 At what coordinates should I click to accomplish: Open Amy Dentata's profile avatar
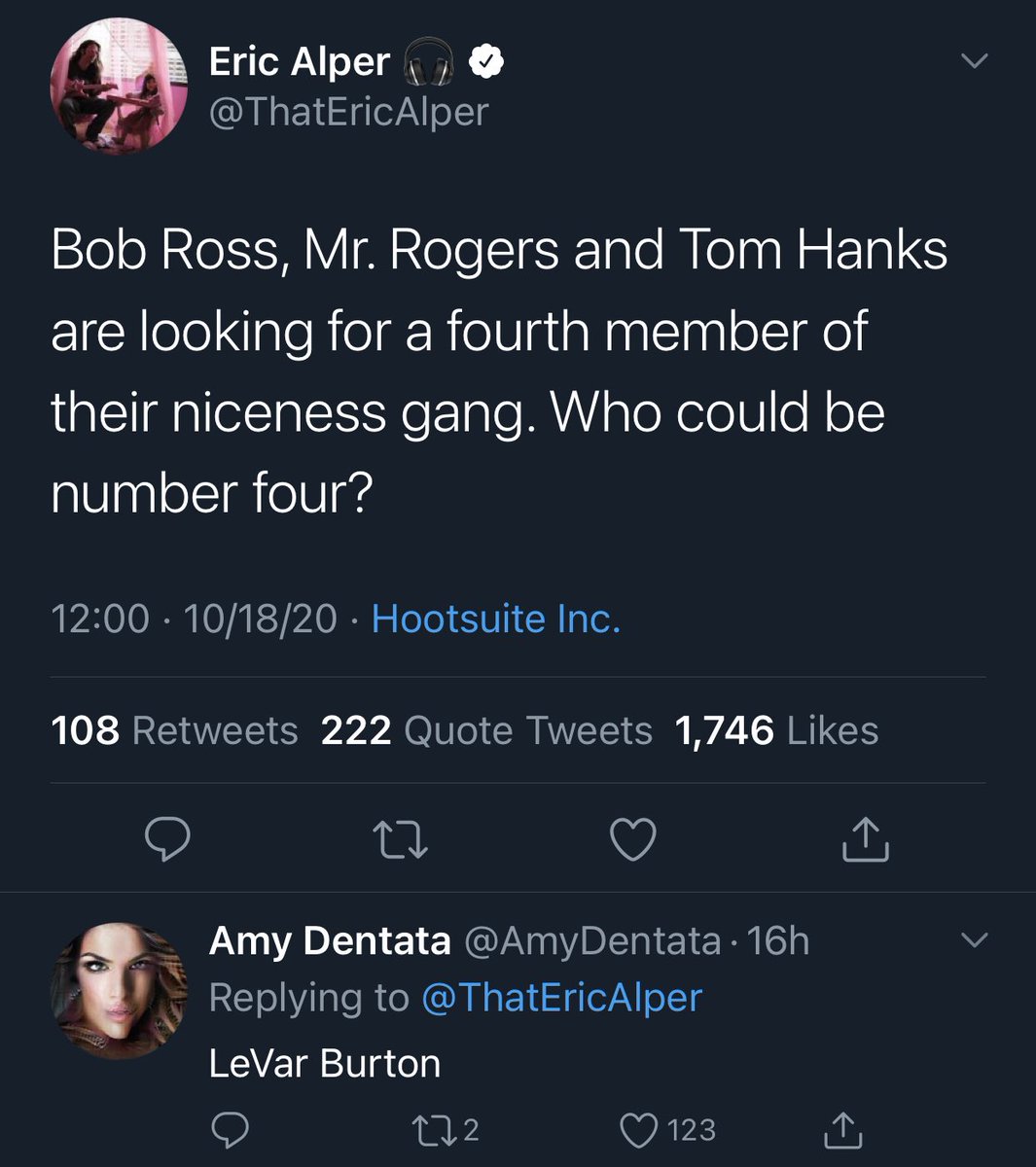pos(118,990)
